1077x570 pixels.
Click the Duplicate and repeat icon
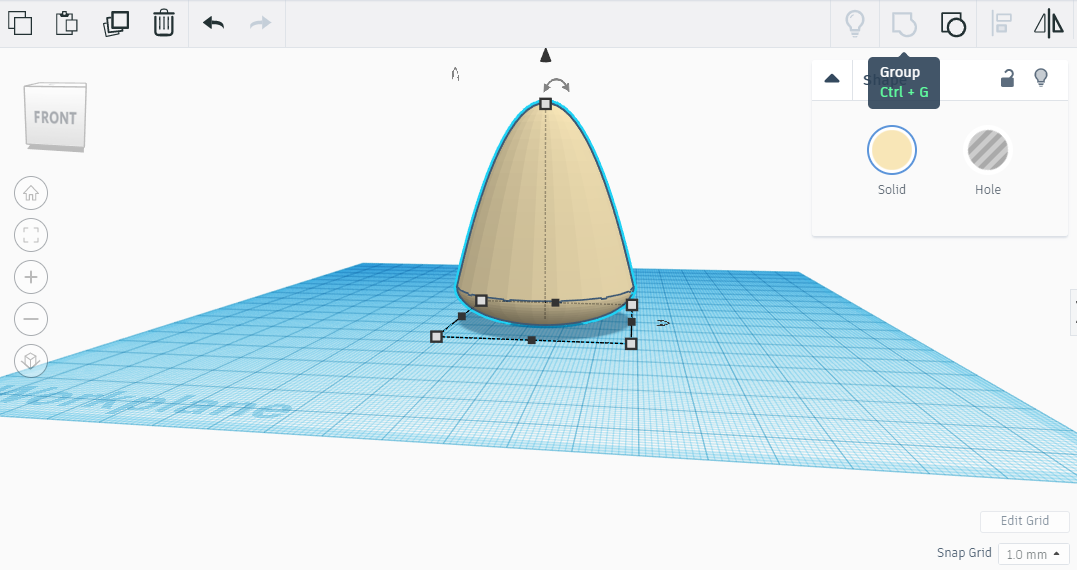point(116,23)
